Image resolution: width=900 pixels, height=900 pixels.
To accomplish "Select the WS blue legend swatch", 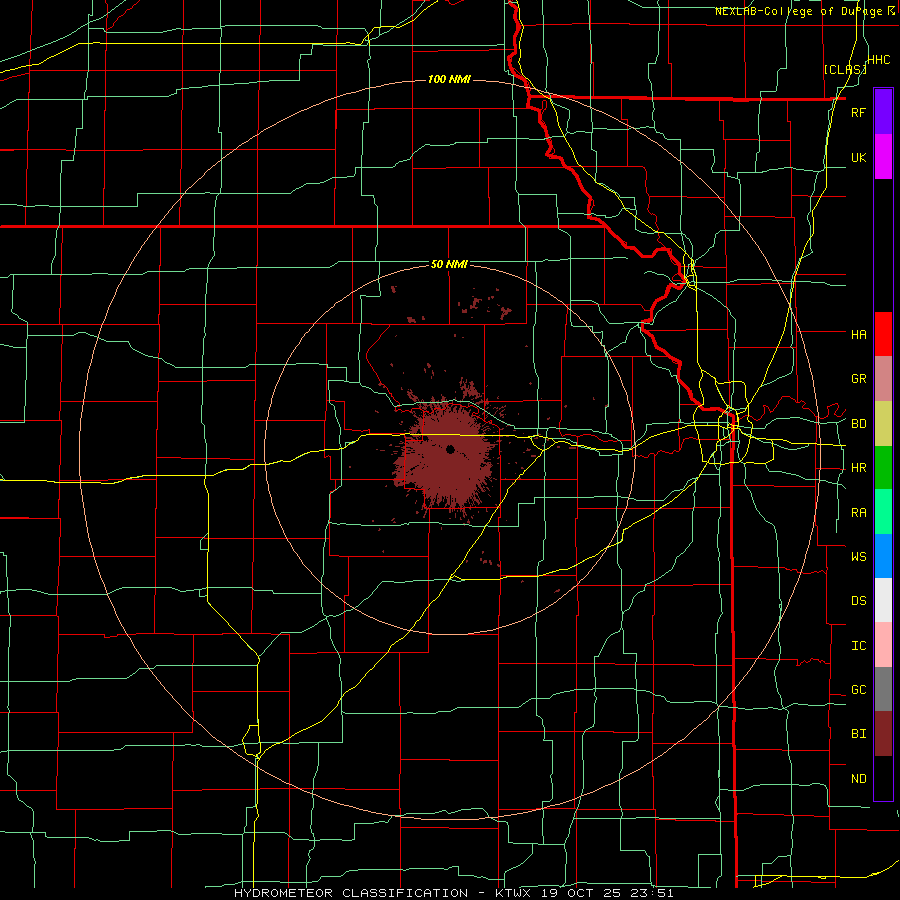I will [x=883, y=556].
